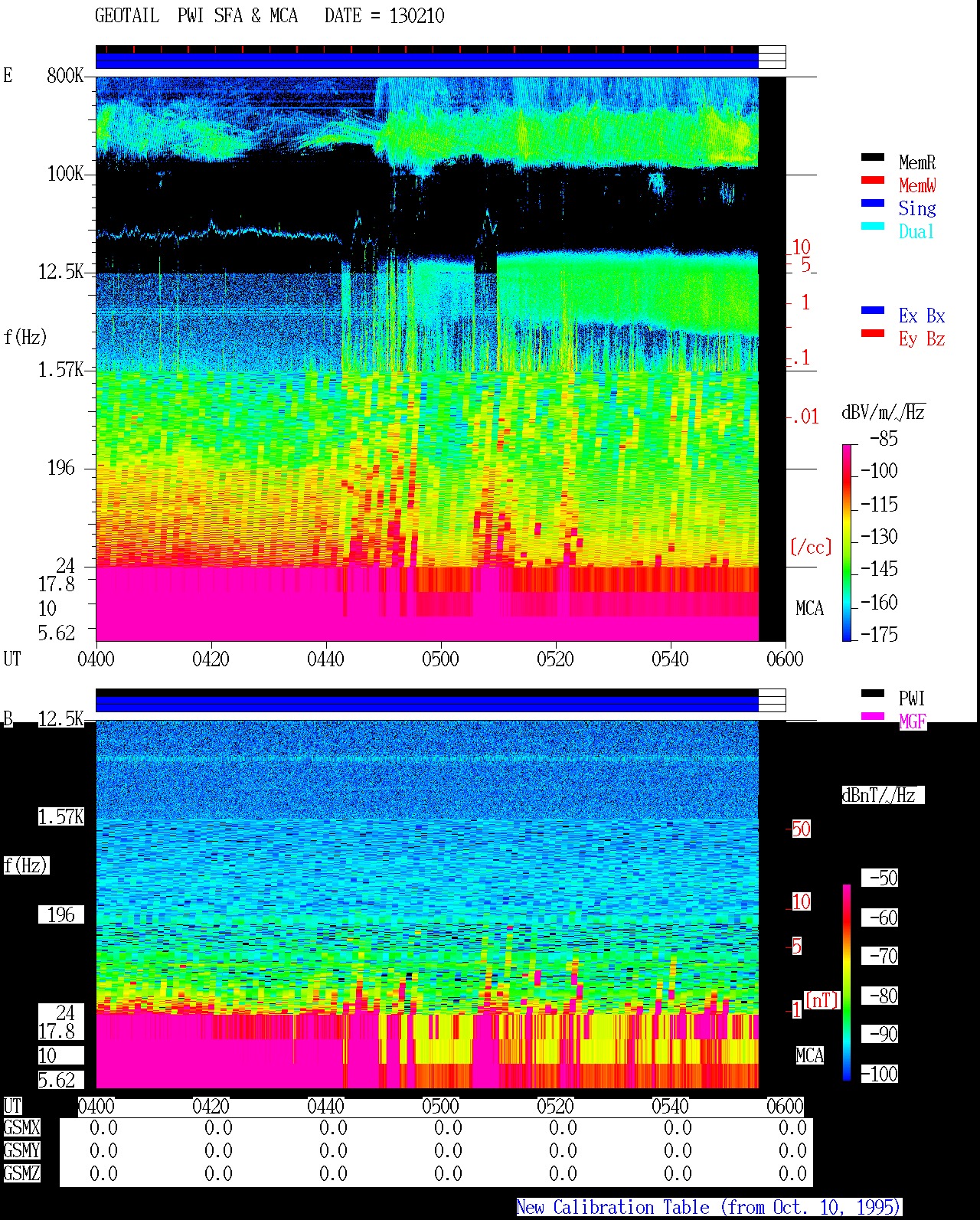Click the red Ey Bz legend swatch
The image size is (980, 1220).
tap(873, 334)
